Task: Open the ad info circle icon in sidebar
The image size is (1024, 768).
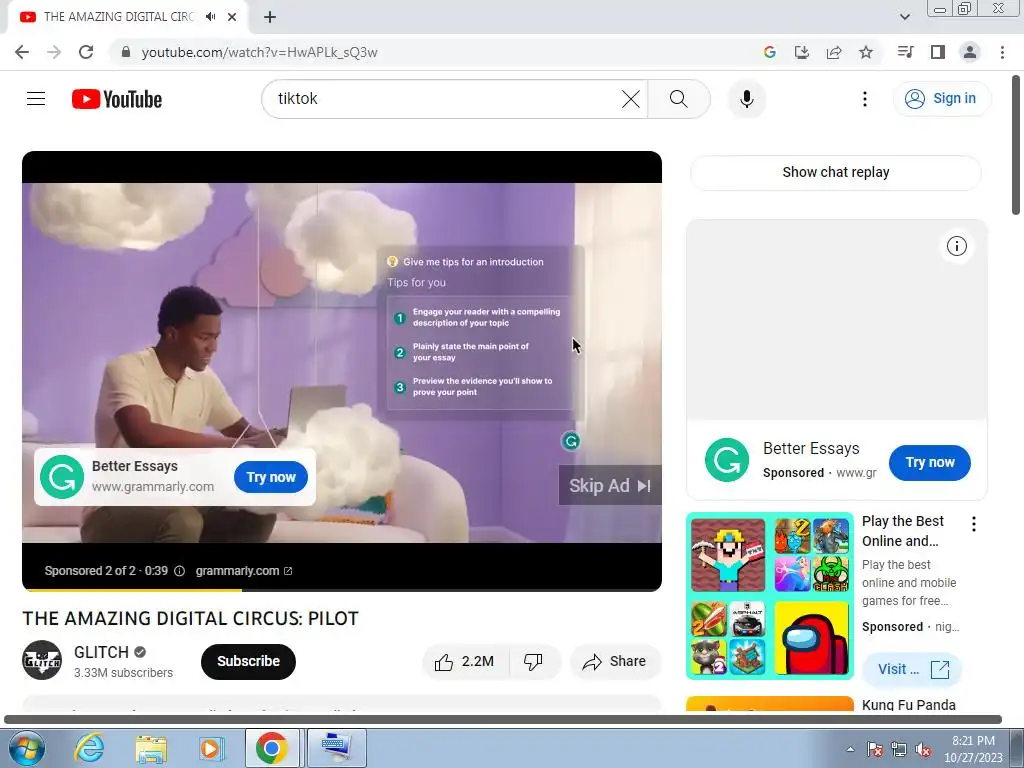Action: 957,246
